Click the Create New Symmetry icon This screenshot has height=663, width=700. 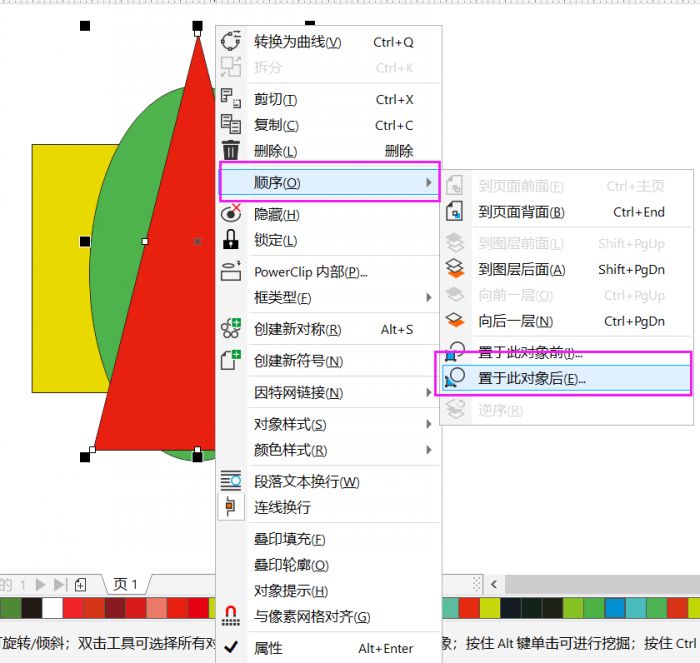(x=231, y=329)
